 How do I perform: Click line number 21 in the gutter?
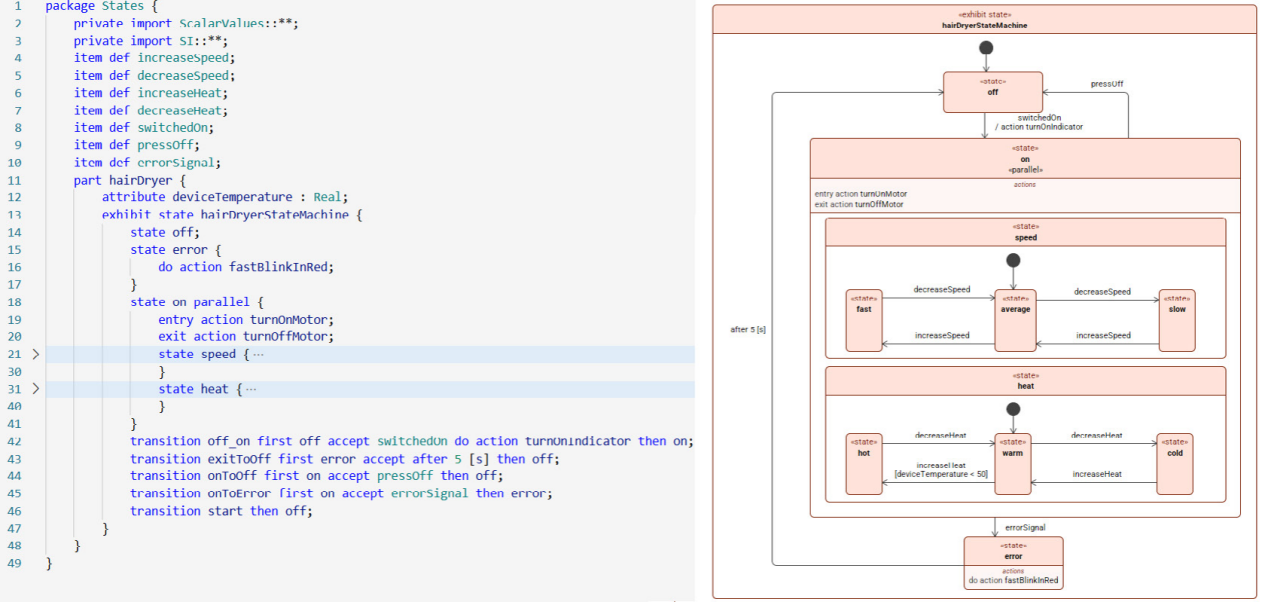(x=14, y=354)
